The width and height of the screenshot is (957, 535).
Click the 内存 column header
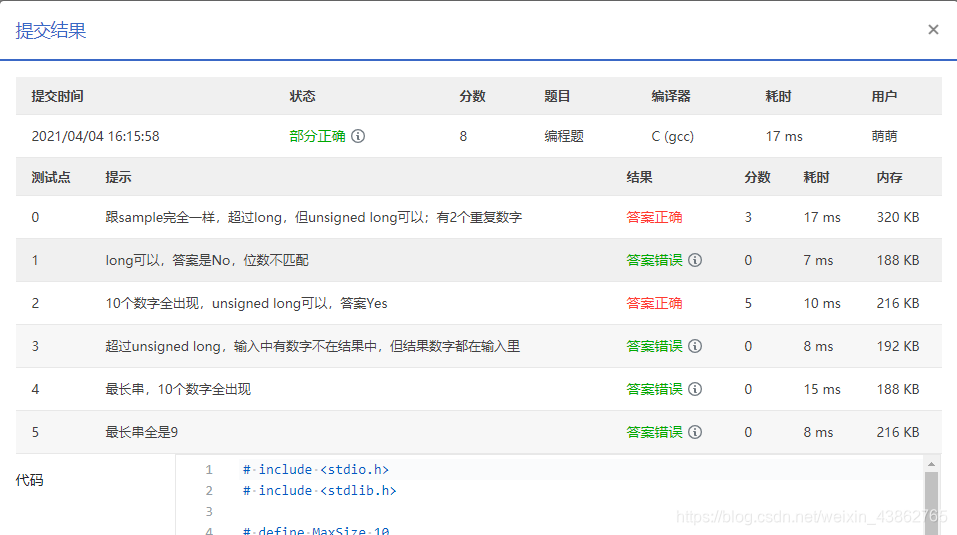(889, 177)
